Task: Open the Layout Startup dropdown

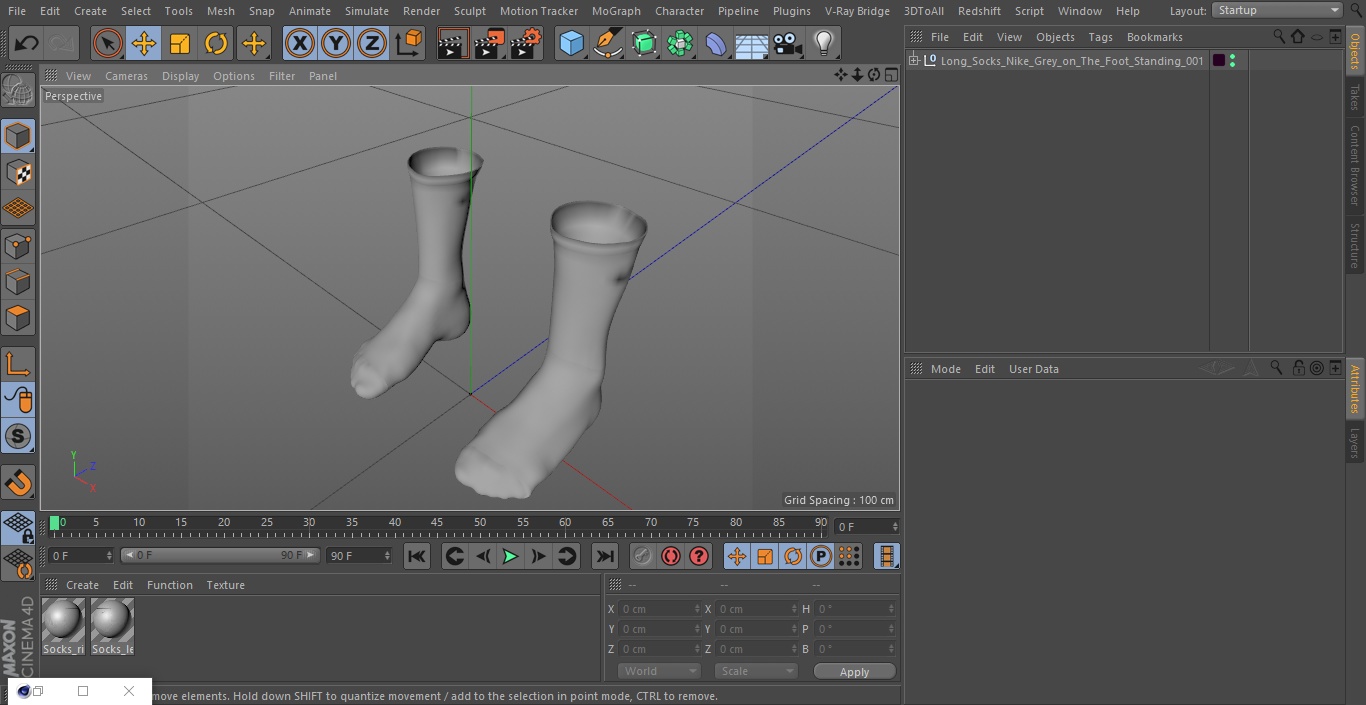Action: 1277,10
